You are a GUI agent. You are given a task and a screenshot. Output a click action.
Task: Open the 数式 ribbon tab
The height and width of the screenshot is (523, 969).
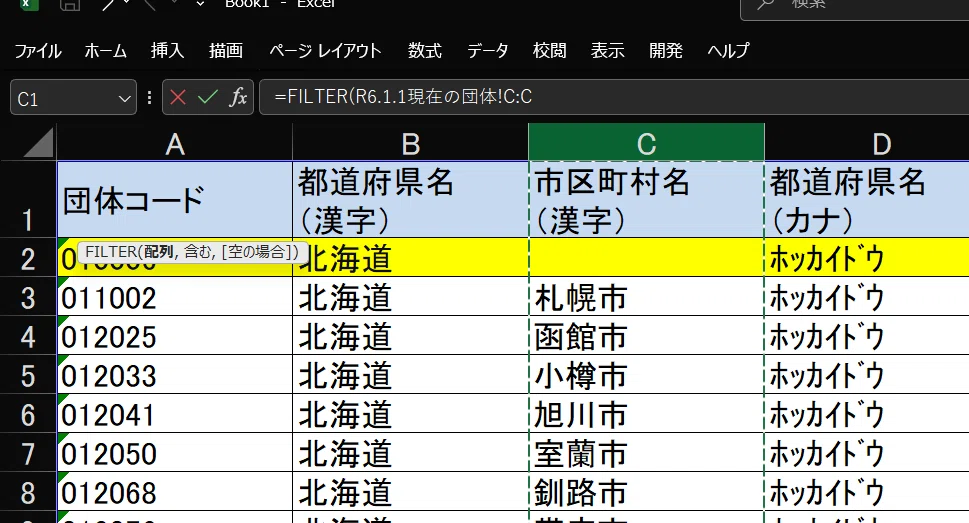pos(425,51)
